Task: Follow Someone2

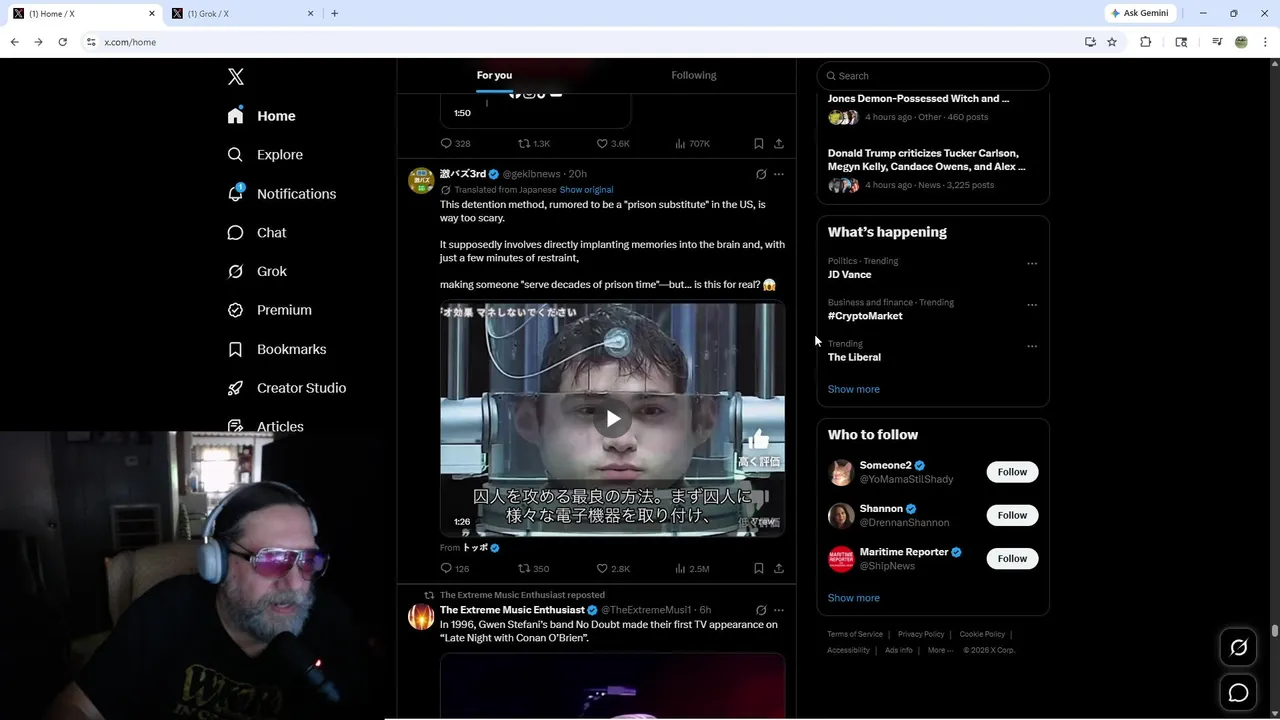Action: [1012, 472]
